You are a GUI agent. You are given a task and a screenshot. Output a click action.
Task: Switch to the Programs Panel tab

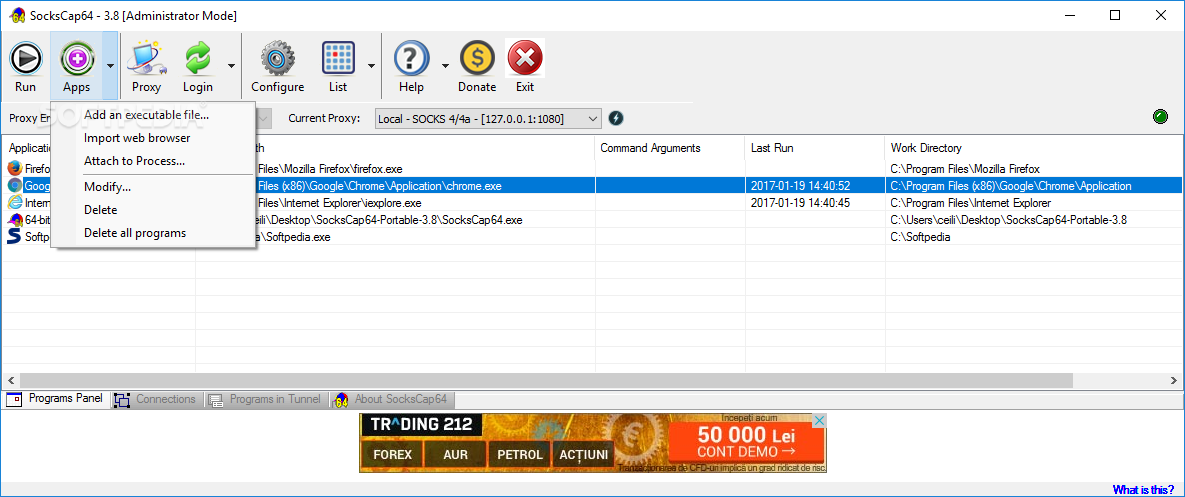point(56,399)
